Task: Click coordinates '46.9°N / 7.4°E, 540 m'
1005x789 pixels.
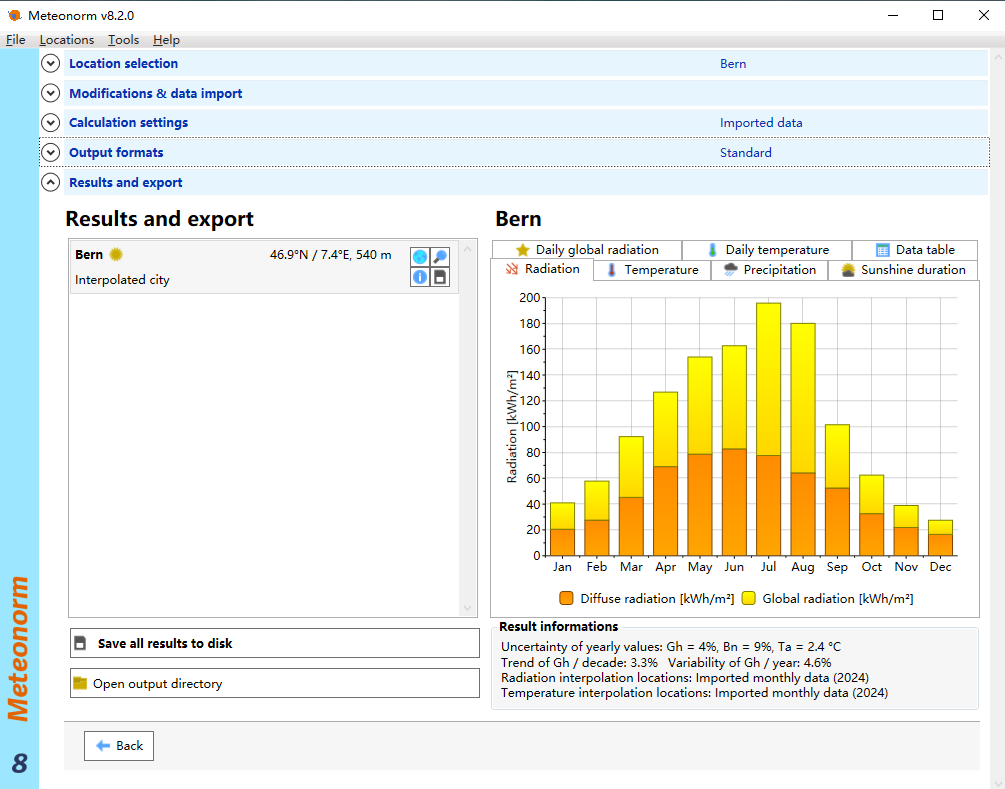Action: pos(330,254)
